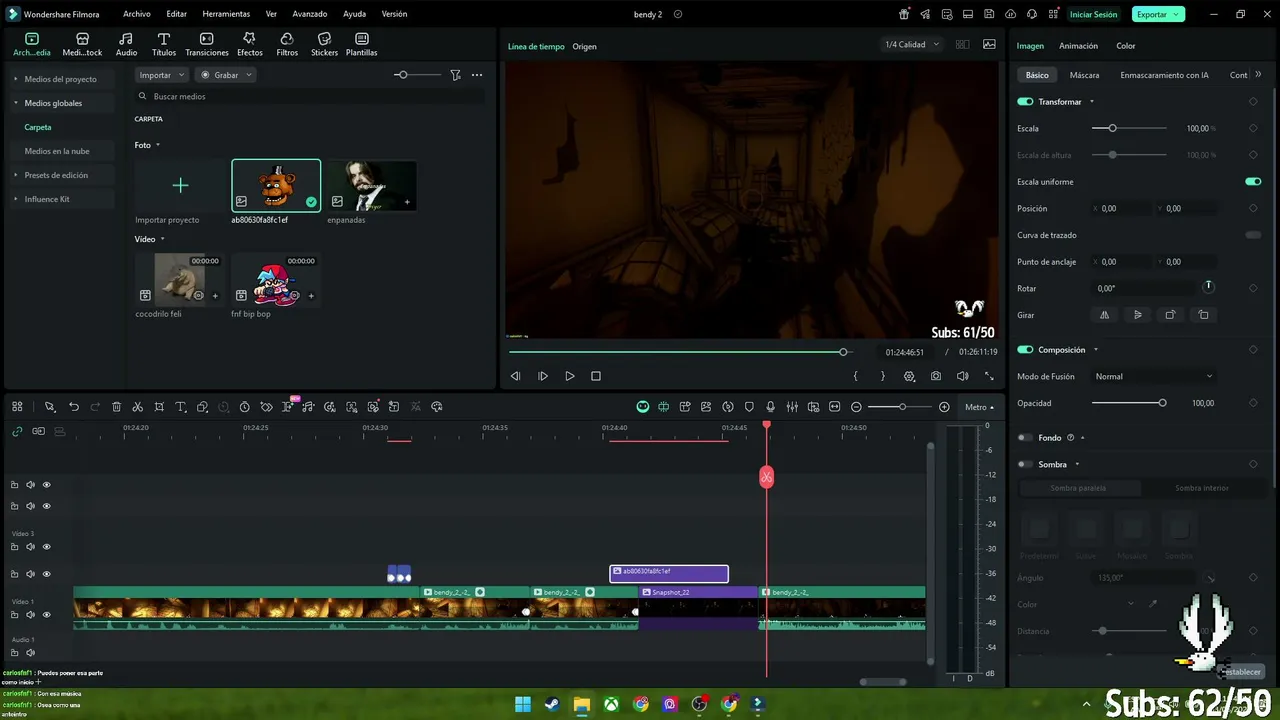Open the Filtros panel
1280x720 pixels.
coord(287,44)
